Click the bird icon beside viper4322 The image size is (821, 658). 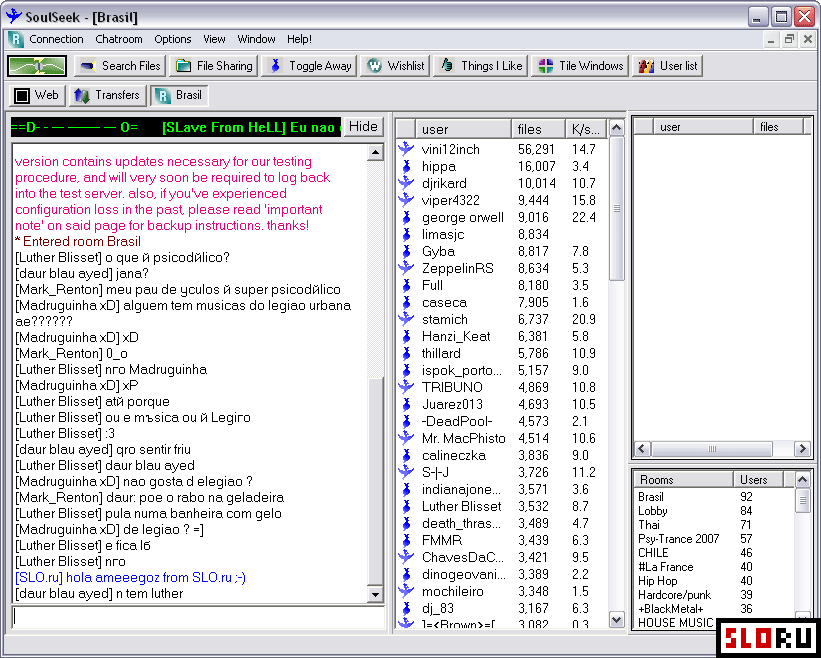pos(406,200)
